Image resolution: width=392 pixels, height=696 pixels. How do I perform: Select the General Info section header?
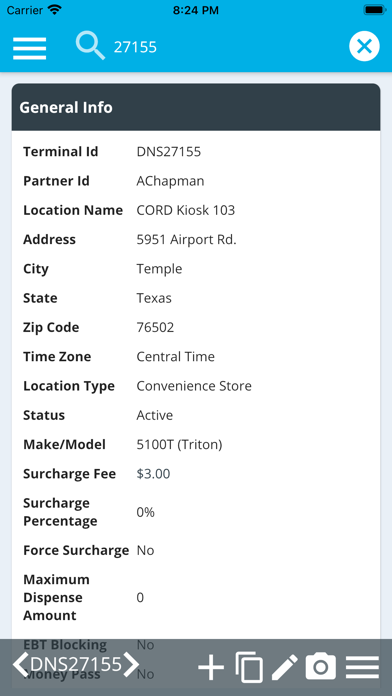(x=196, y=107)
